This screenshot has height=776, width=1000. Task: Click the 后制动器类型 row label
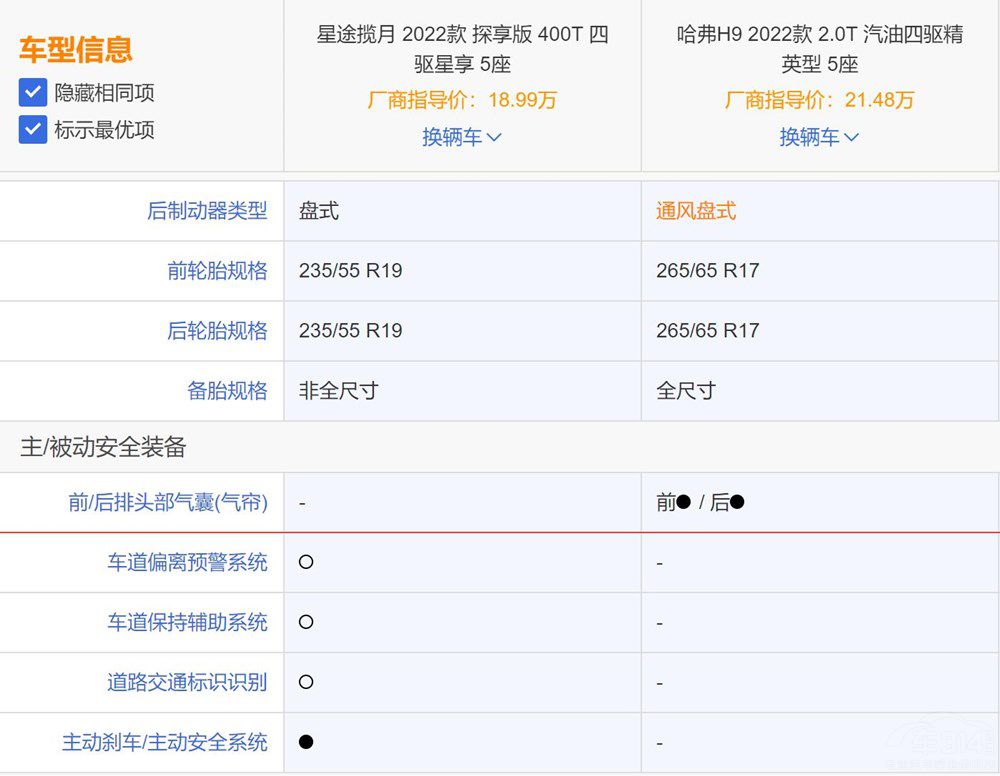click(207, 211)
